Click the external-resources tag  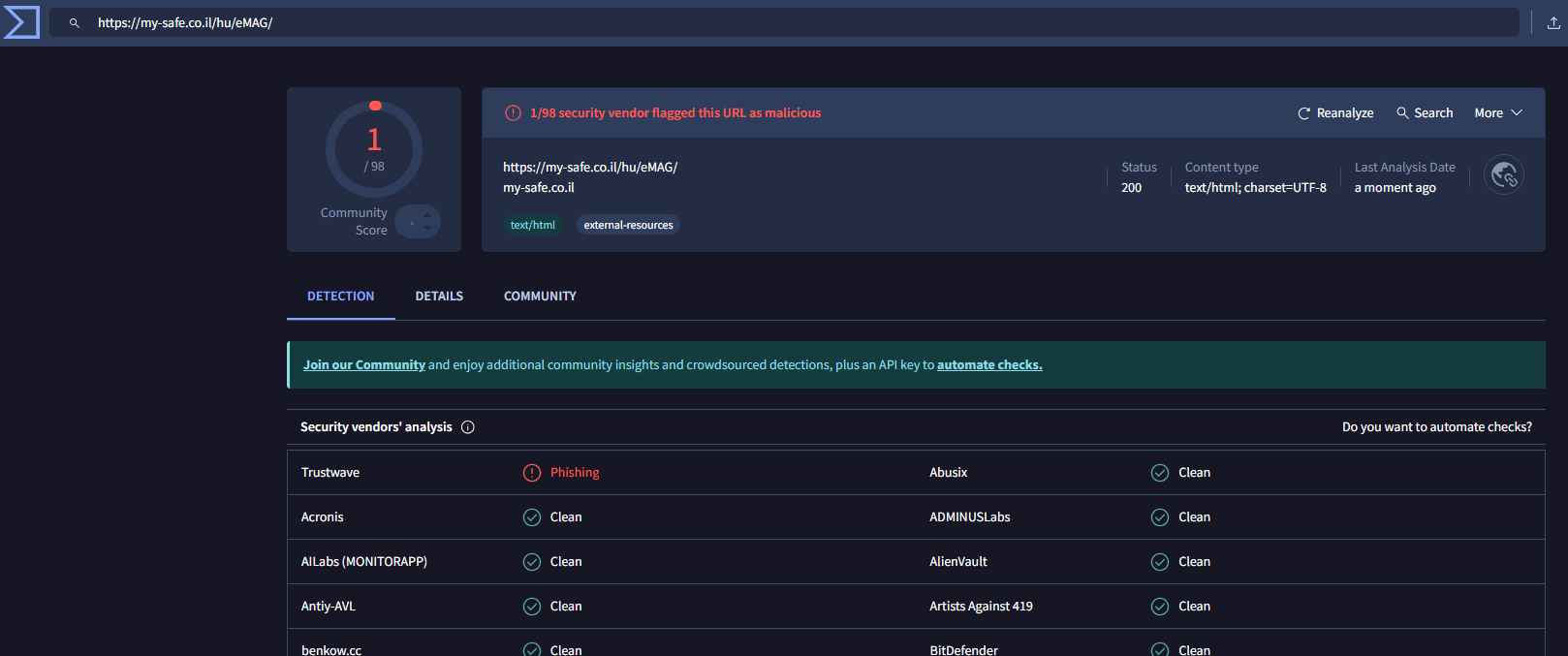(x=628, y=225)
